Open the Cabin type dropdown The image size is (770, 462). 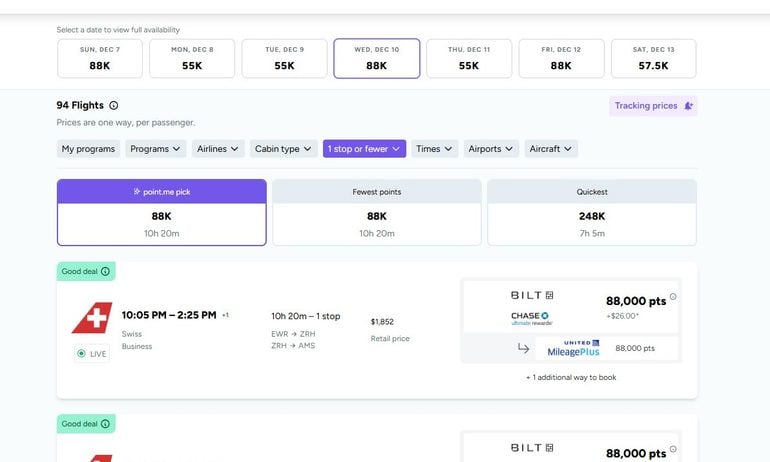(283, 149)
